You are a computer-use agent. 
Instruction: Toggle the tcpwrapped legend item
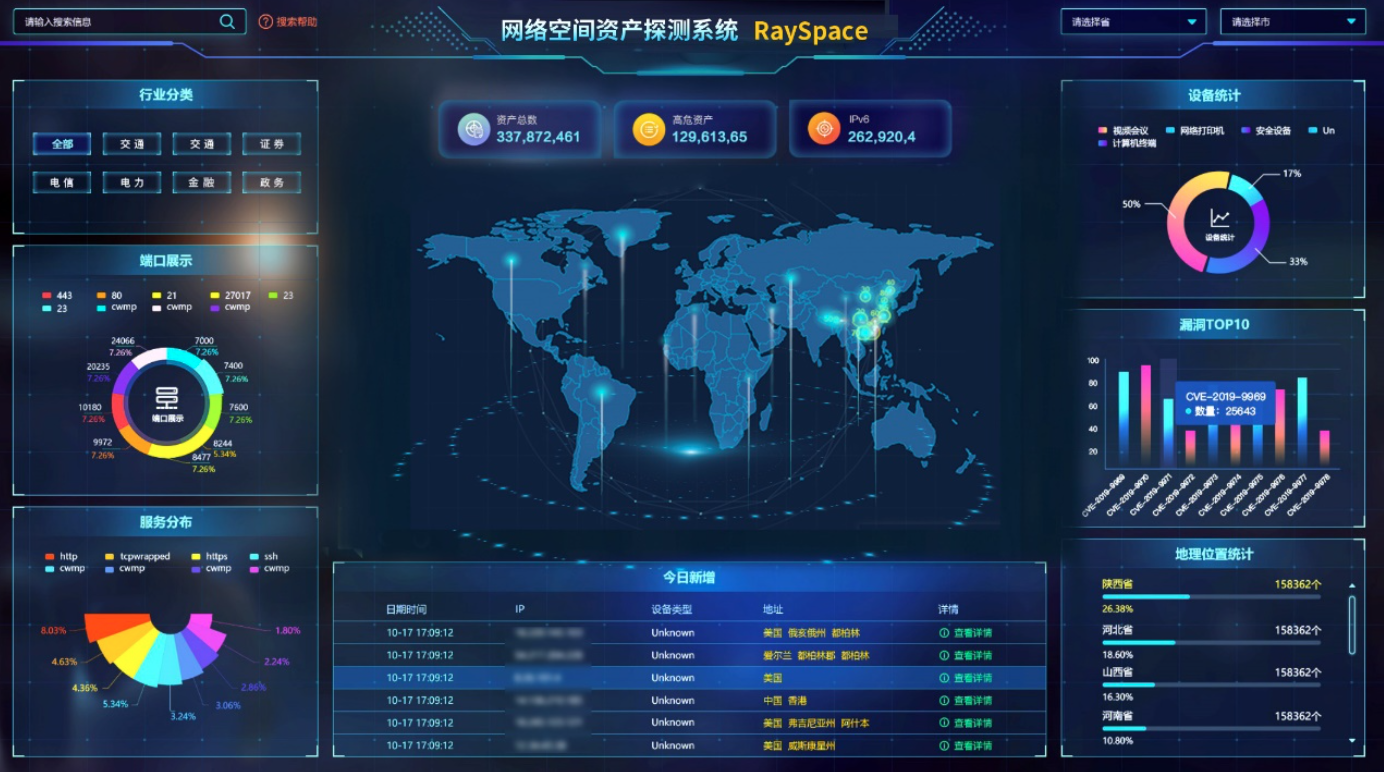pyautogui.click(x=137, y=557)
